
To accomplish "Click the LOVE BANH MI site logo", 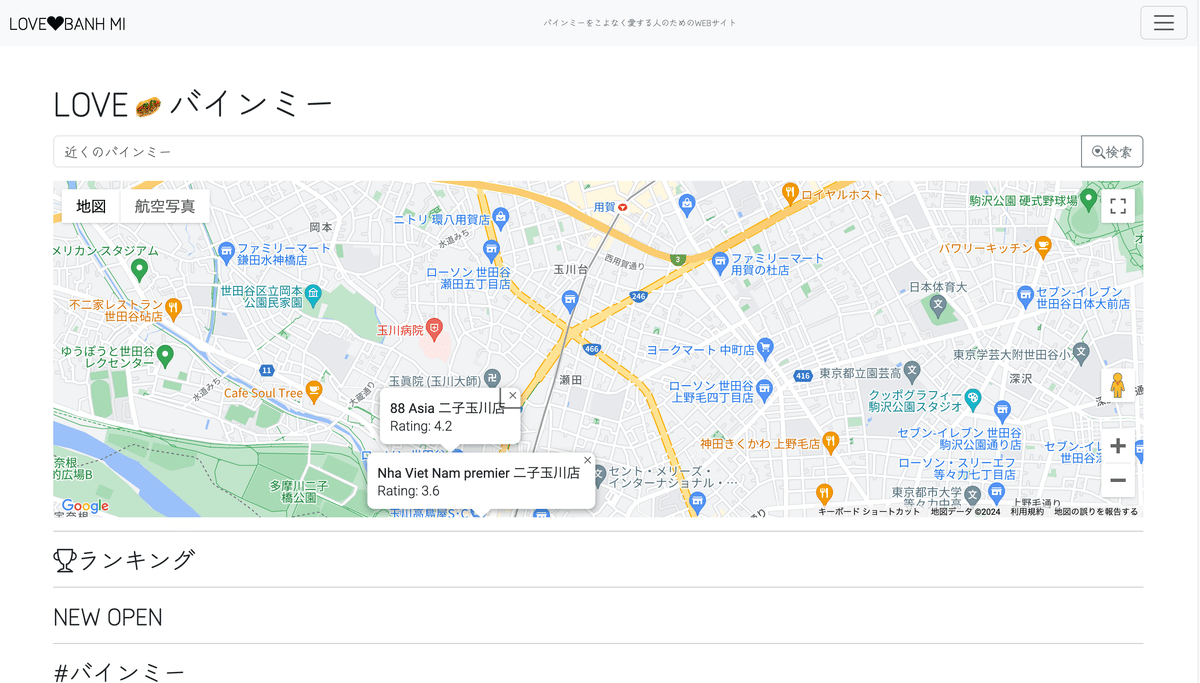I will pos(67,23).
